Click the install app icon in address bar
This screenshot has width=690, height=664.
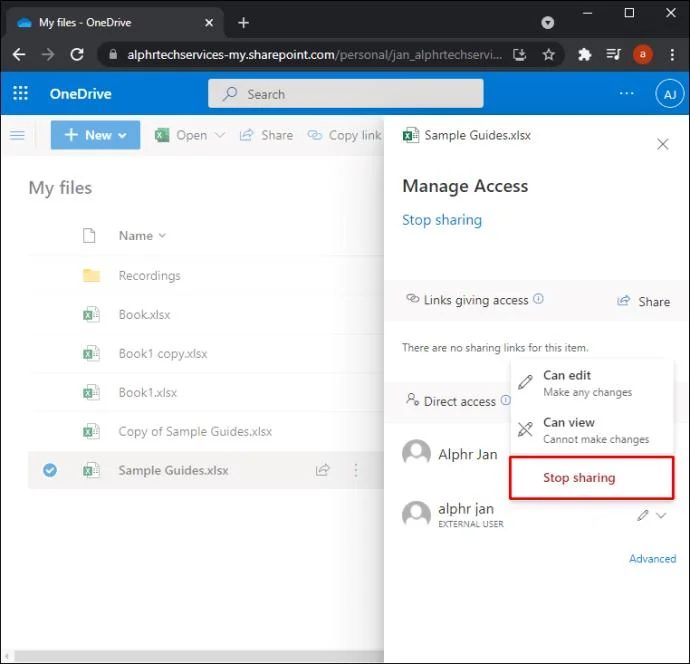(520, 55)
